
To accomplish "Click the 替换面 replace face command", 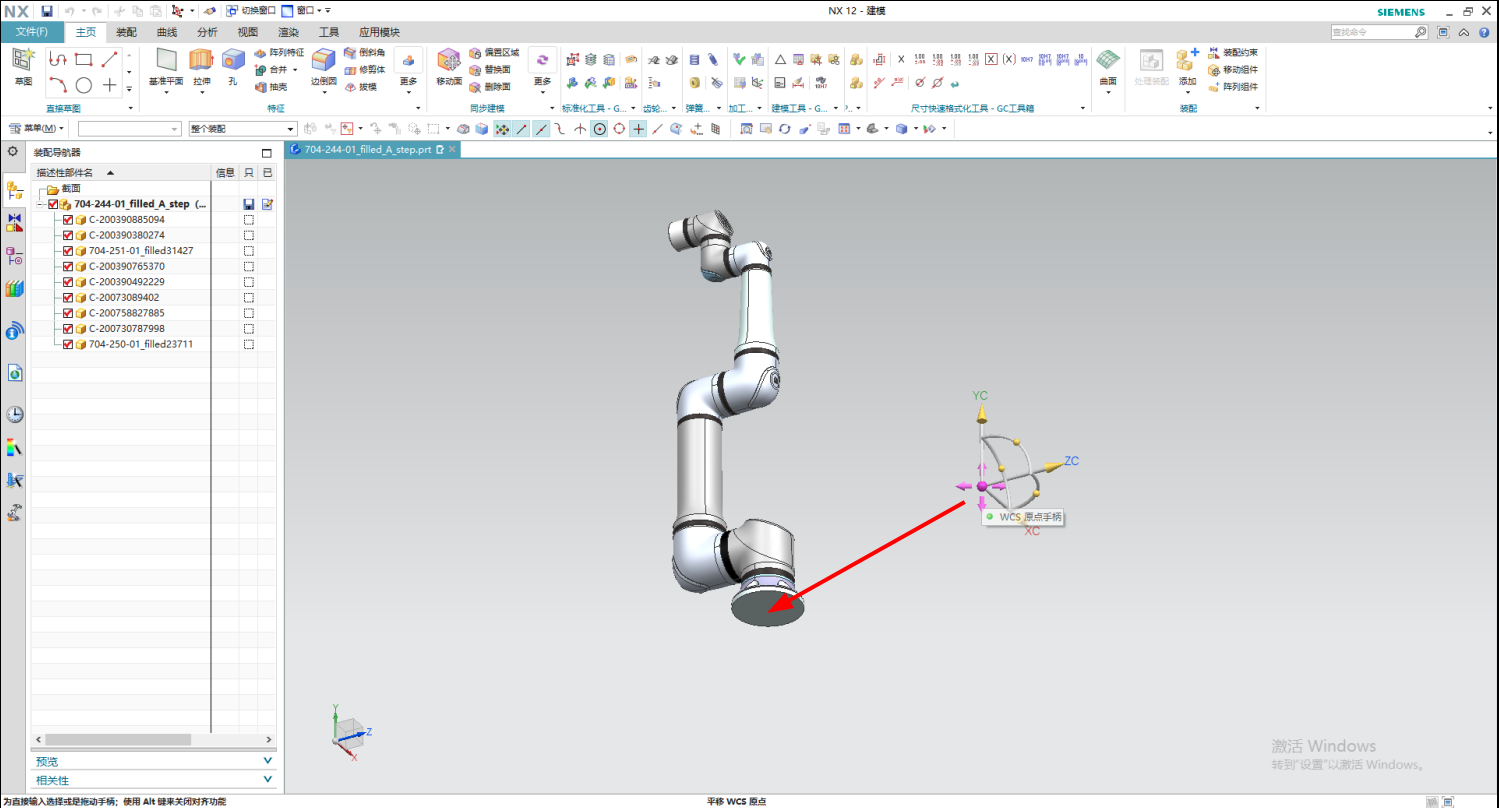I will 490,69.
